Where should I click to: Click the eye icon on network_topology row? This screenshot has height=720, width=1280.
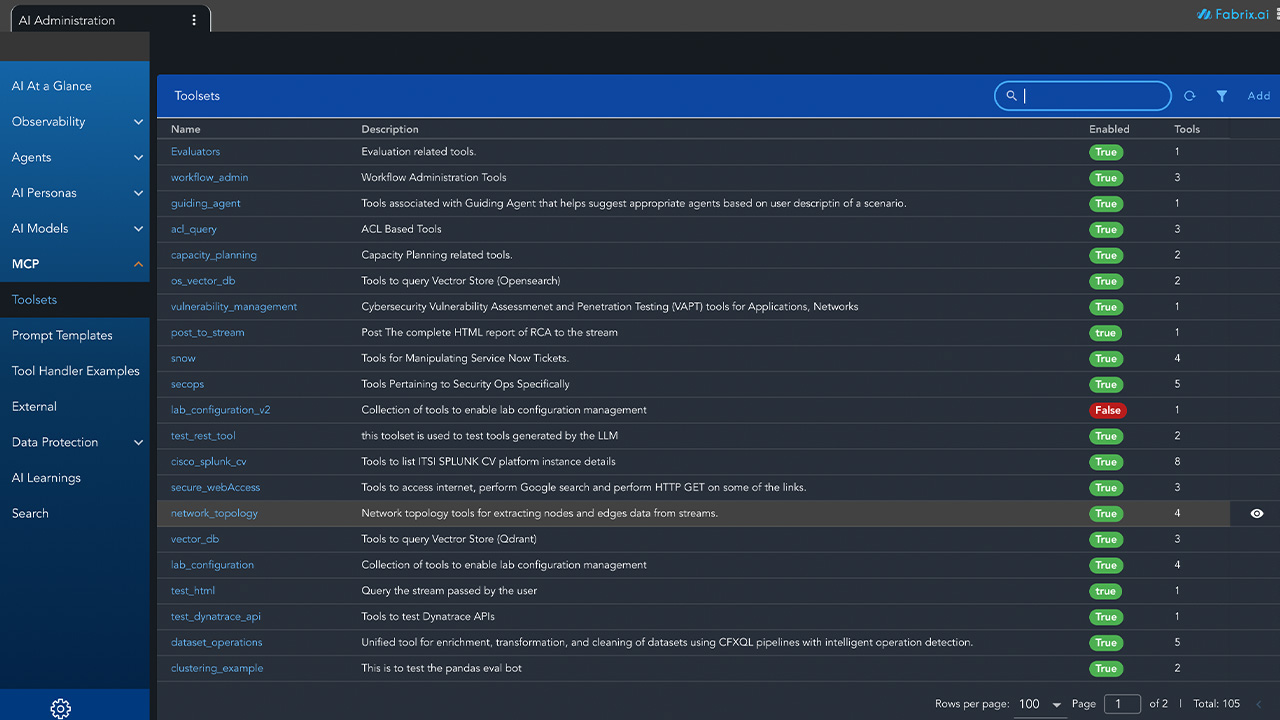click(1257, 513)
